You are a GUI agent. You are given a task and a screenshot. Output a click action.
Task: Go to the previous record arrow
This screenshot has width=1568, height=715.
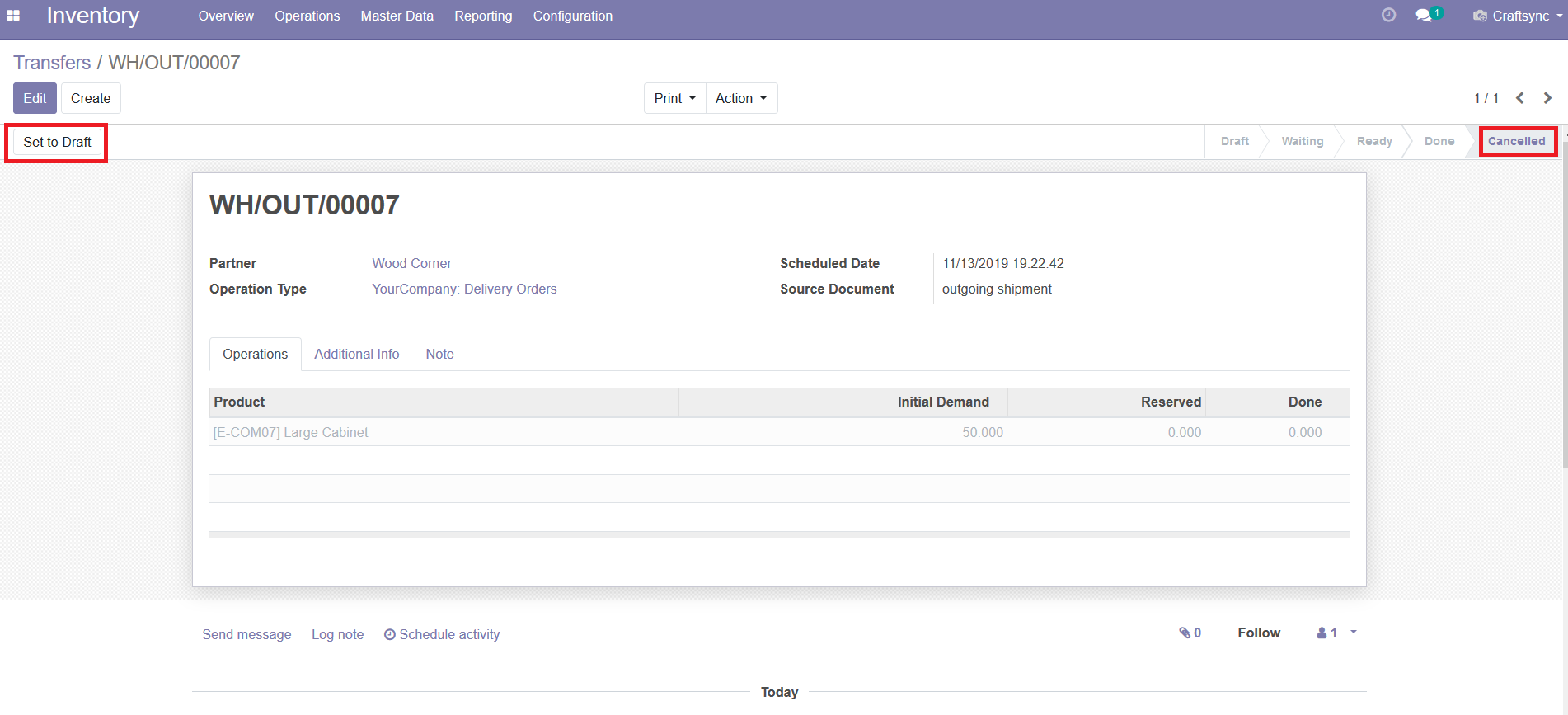click(1519, 98)
